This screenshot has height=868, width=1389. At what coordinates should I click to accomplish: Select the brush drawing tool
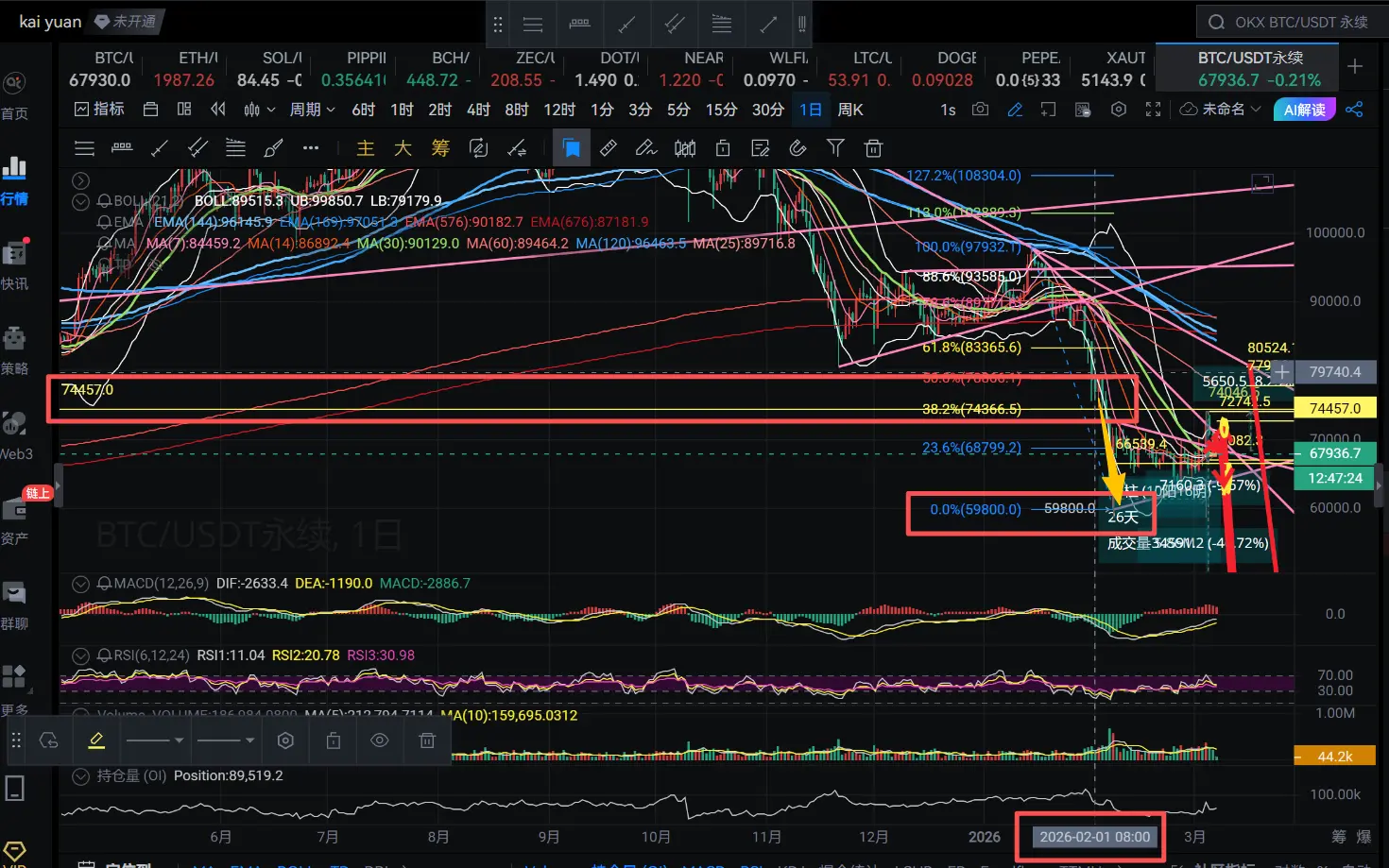(273, 148)
